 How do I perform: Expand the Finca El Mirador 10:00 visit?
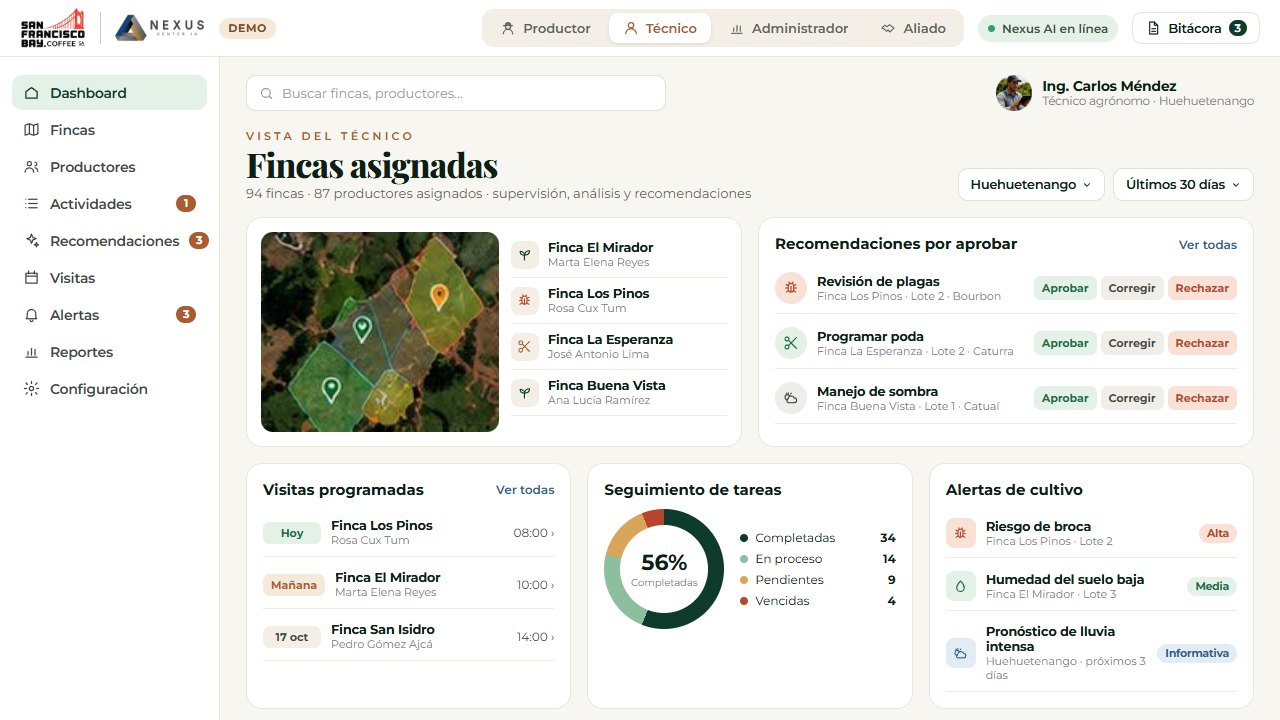pyautogui.click(x=408, y=584)
